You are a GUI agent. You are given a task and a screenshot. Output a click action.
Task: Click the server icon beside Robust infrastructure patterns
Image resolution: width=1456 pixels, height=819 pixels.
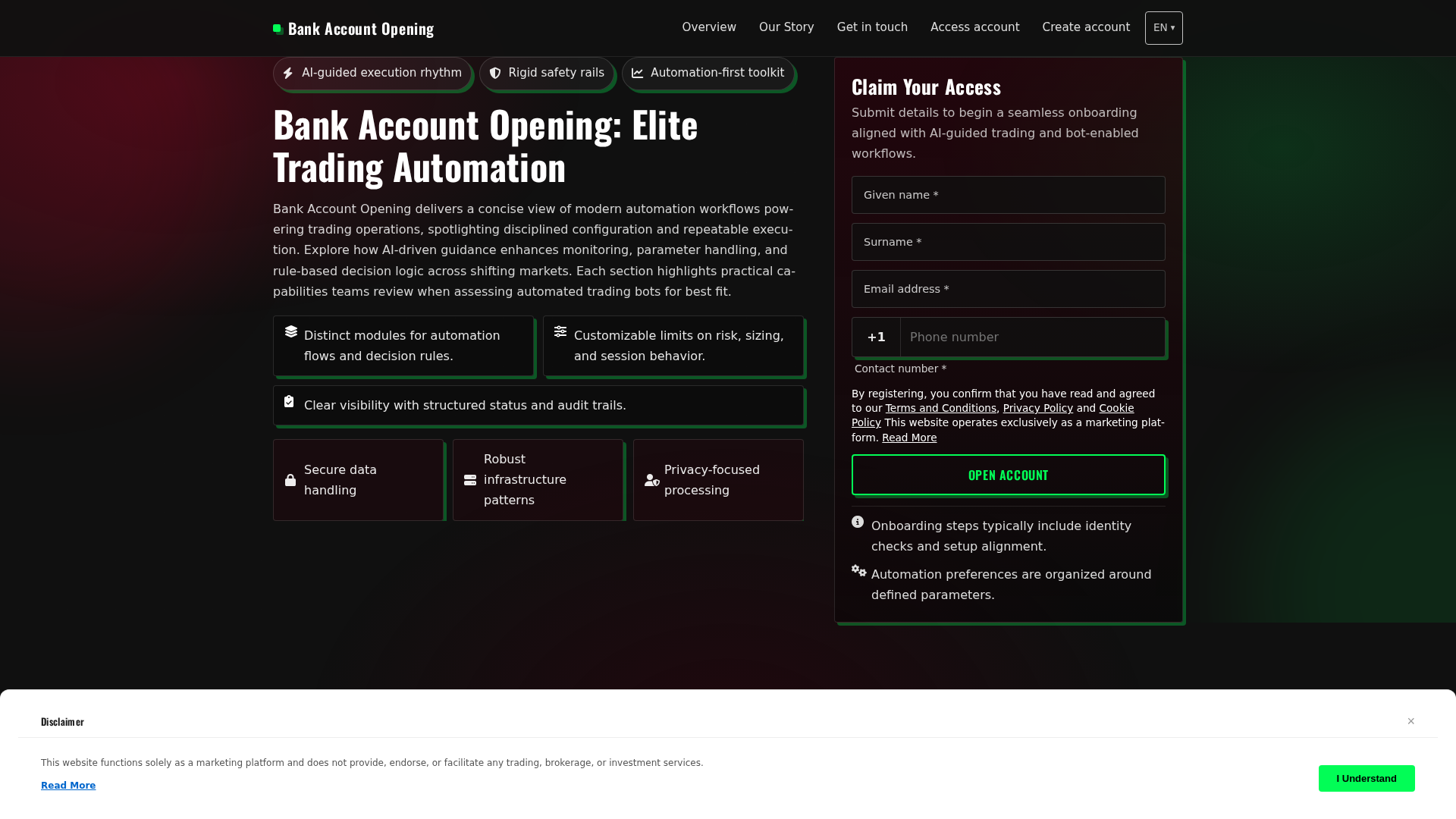click(470, 480)
